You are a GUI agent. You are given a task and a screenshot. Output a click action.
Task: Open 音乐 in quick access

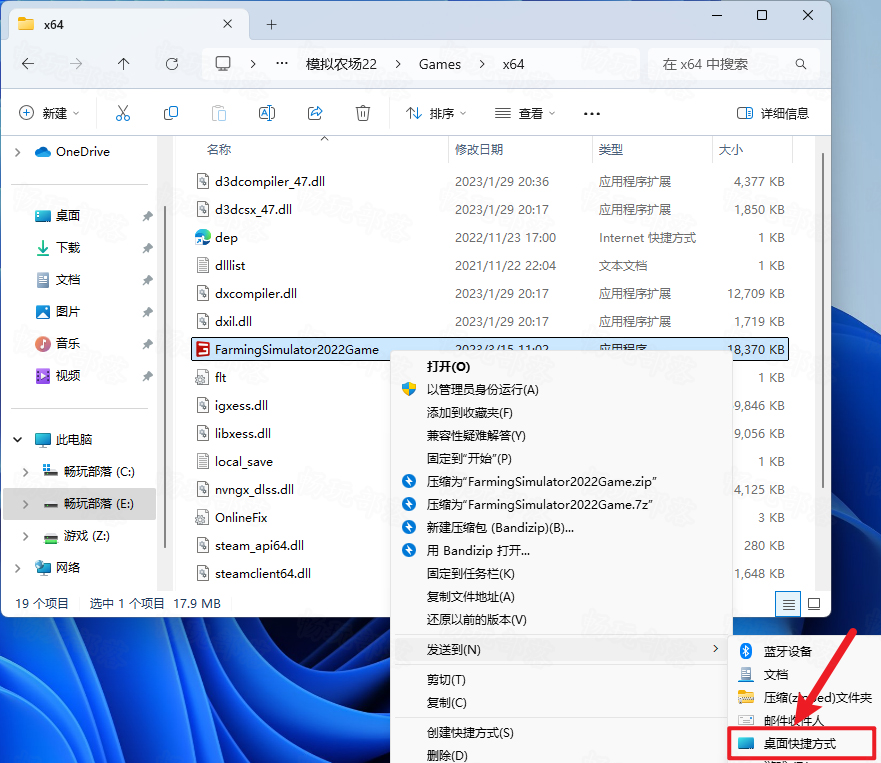[58, 343]
